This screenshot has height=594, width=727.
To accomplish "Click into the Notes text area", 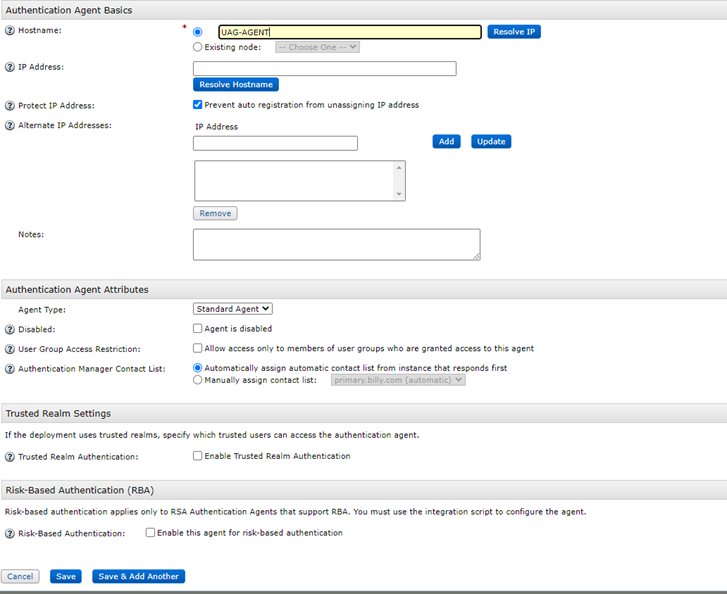I will [336, 244].
